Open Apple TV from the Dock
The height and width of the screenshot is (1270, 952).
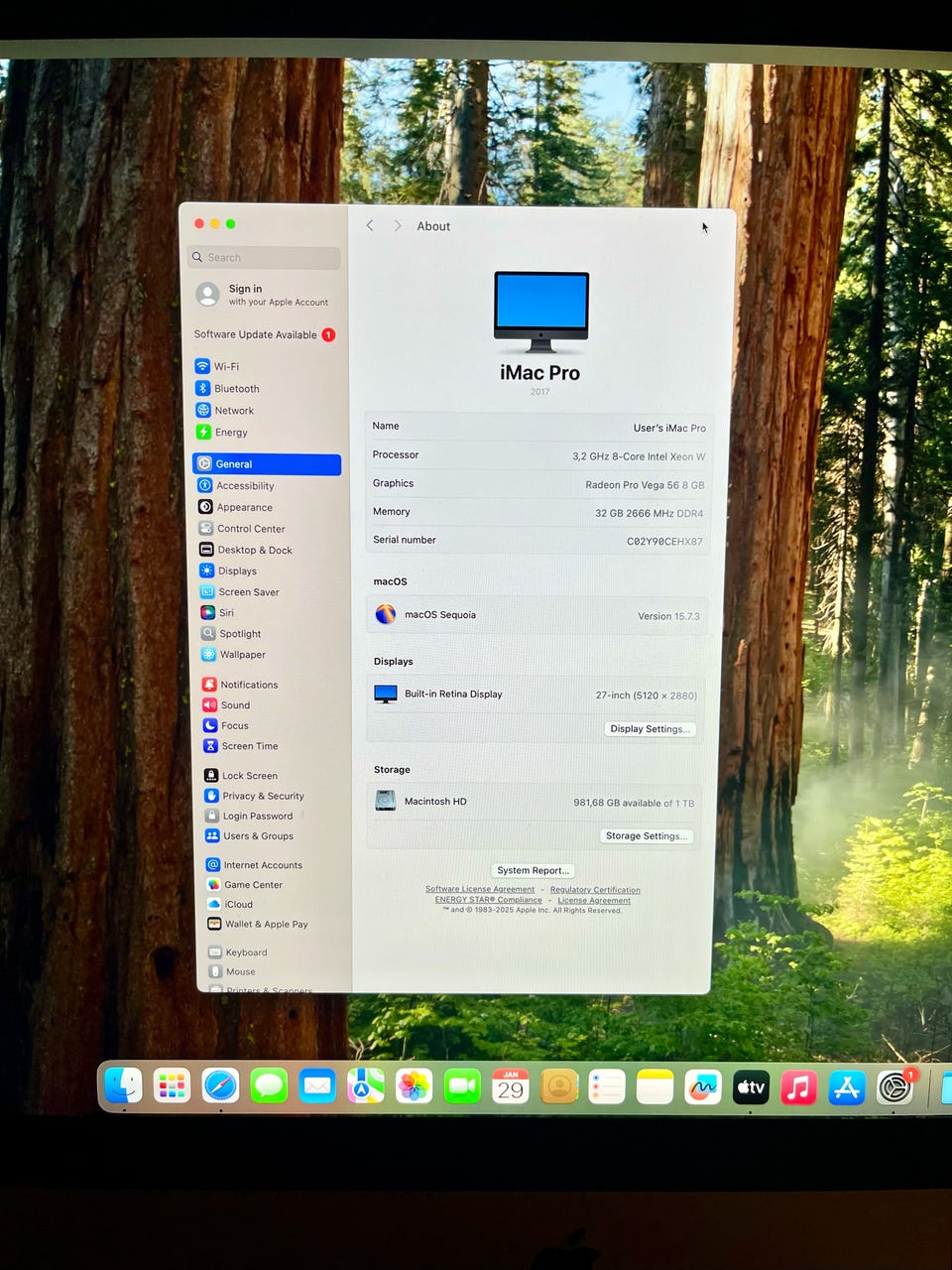pos(751,1087)
